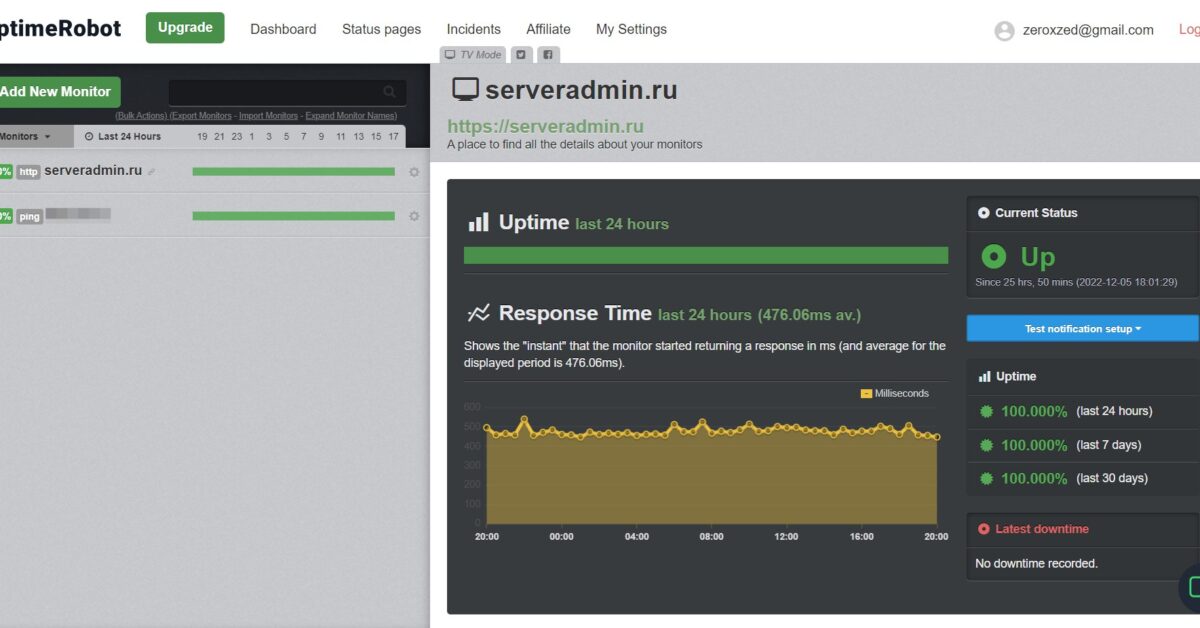Open settings gear for serveradmin.ru monitor
The width and height of the screenshot is (1200, 628).
tap(414, 172)
